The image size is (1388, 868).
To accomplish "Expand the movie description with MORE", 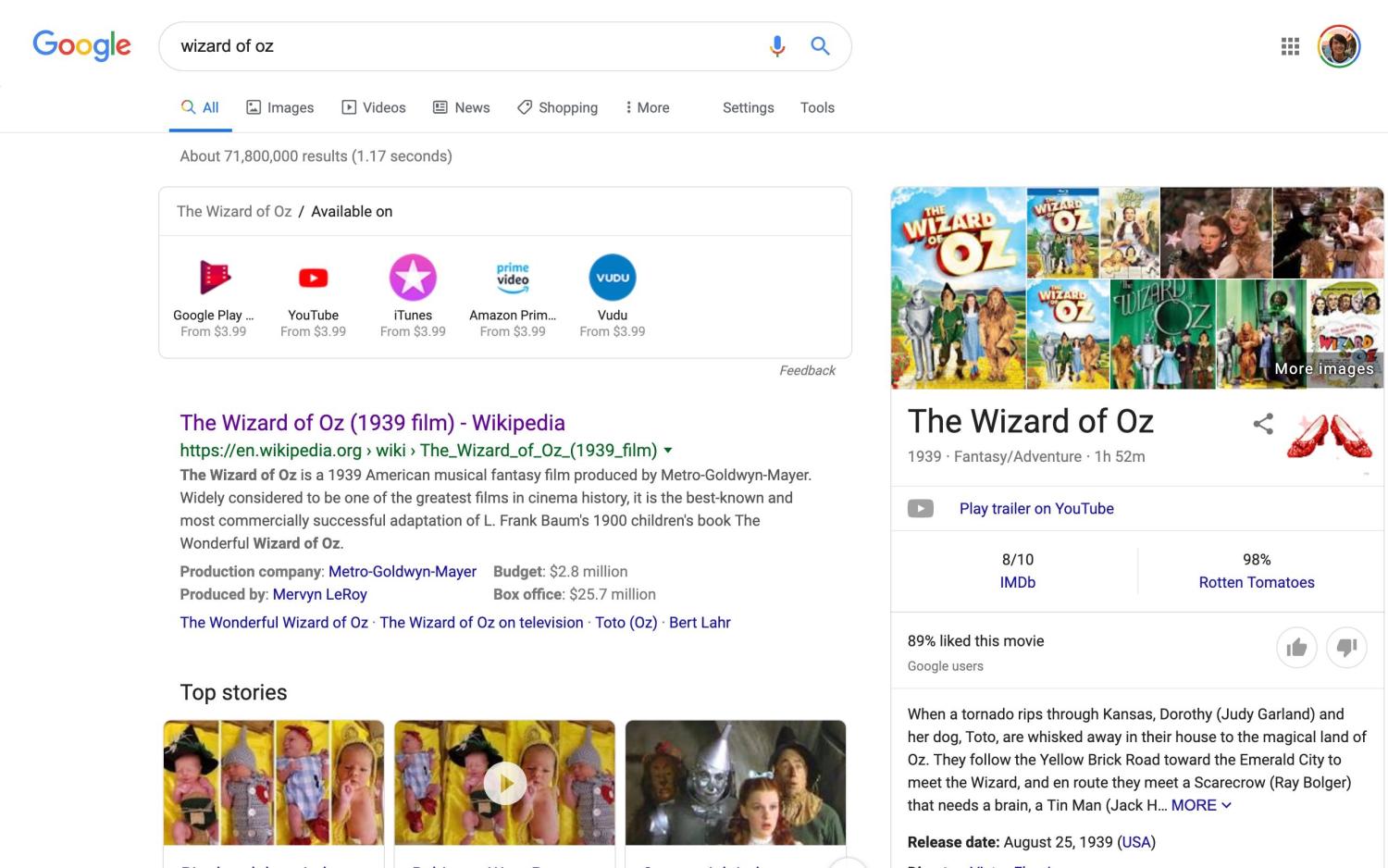I will coord(1200,805).
